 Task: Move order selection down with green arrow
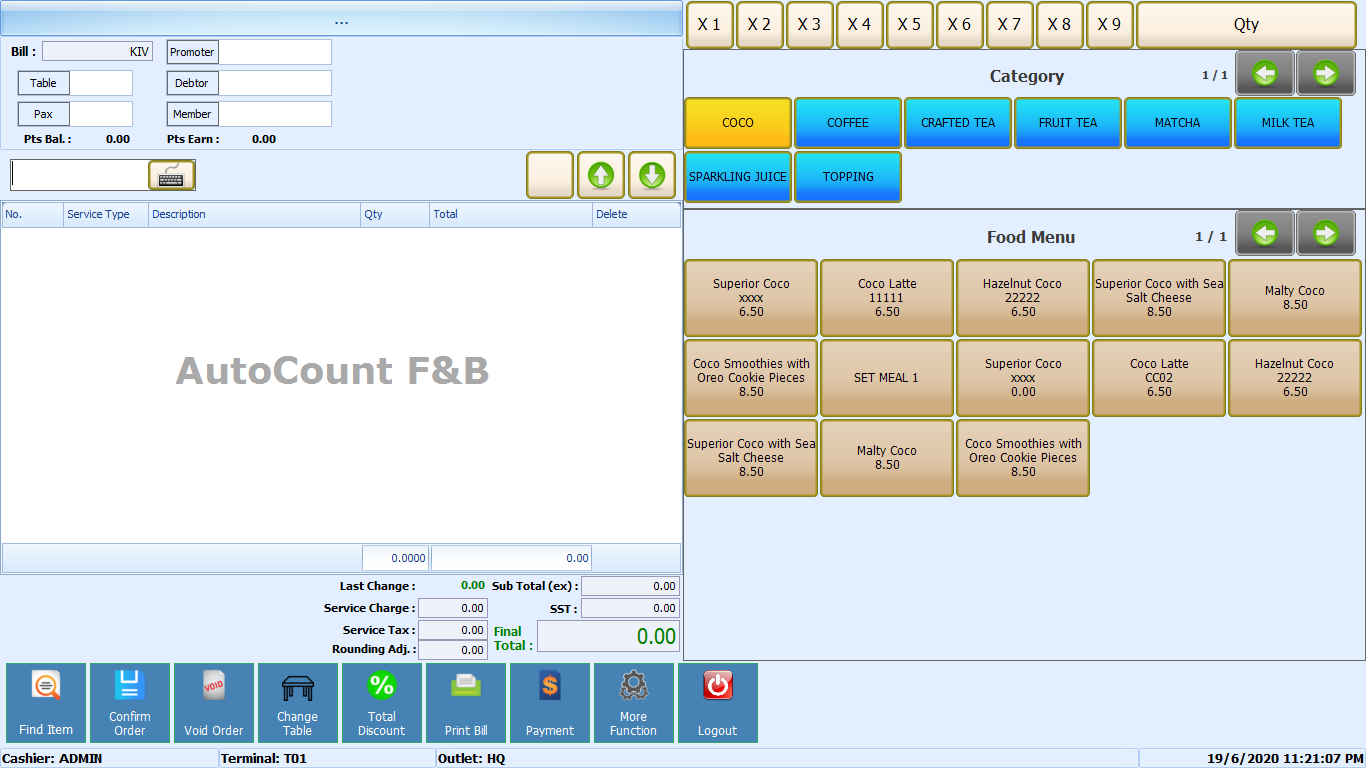point(652,175)
